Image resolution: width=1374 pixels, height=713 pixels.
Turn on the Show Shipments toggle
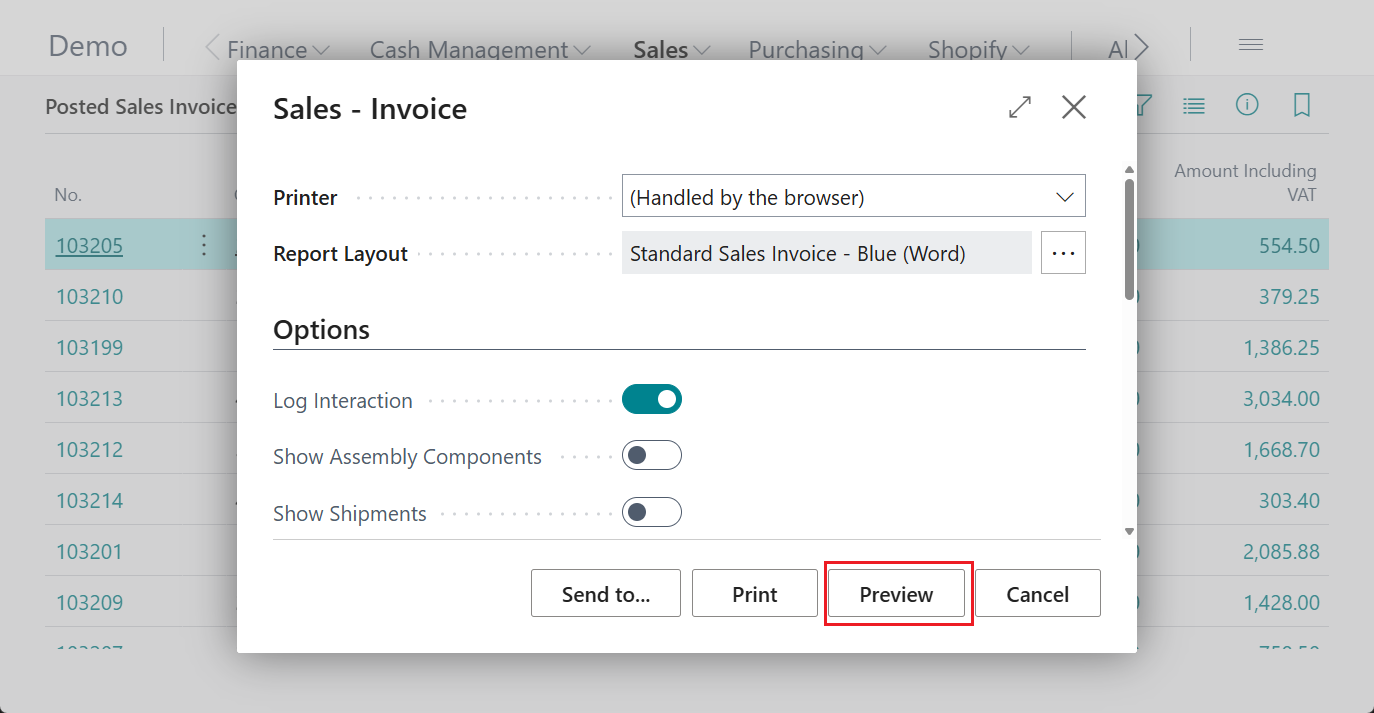[x=652, y=513]
